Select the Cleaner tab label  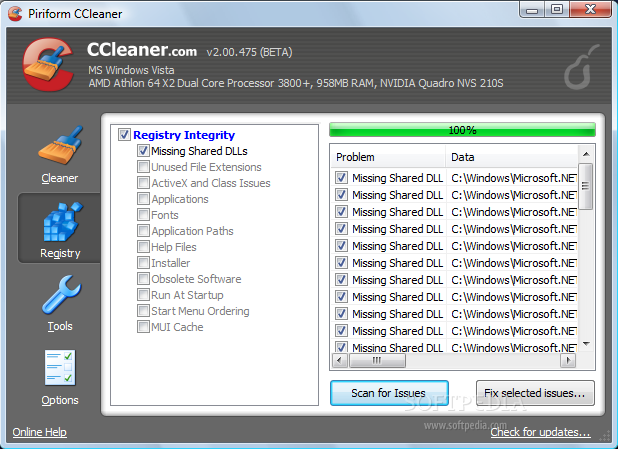60,178
